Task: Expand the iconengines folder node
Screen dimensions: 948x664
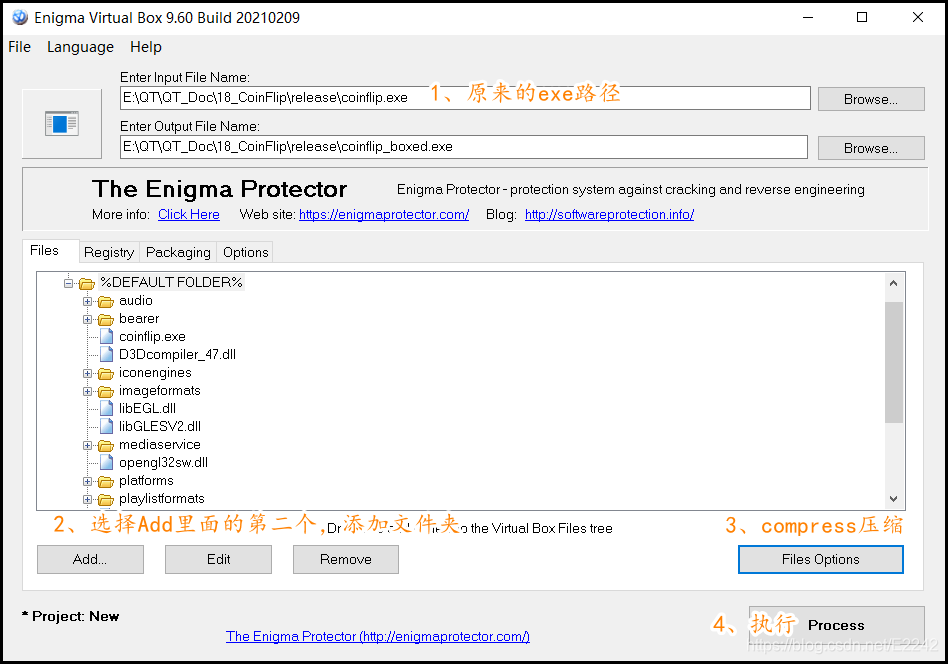Action: [88, 373]
